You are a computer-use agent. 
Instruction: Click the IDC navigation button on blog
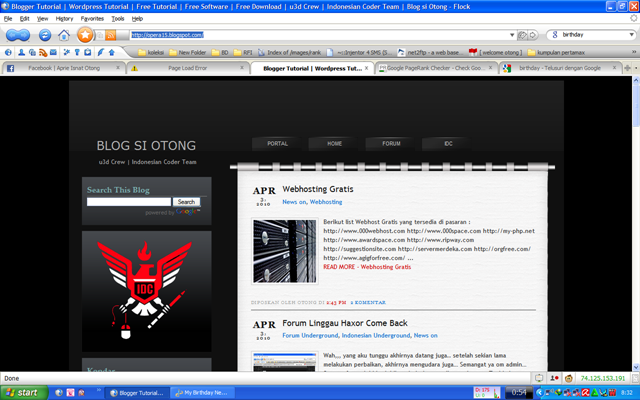448,144
